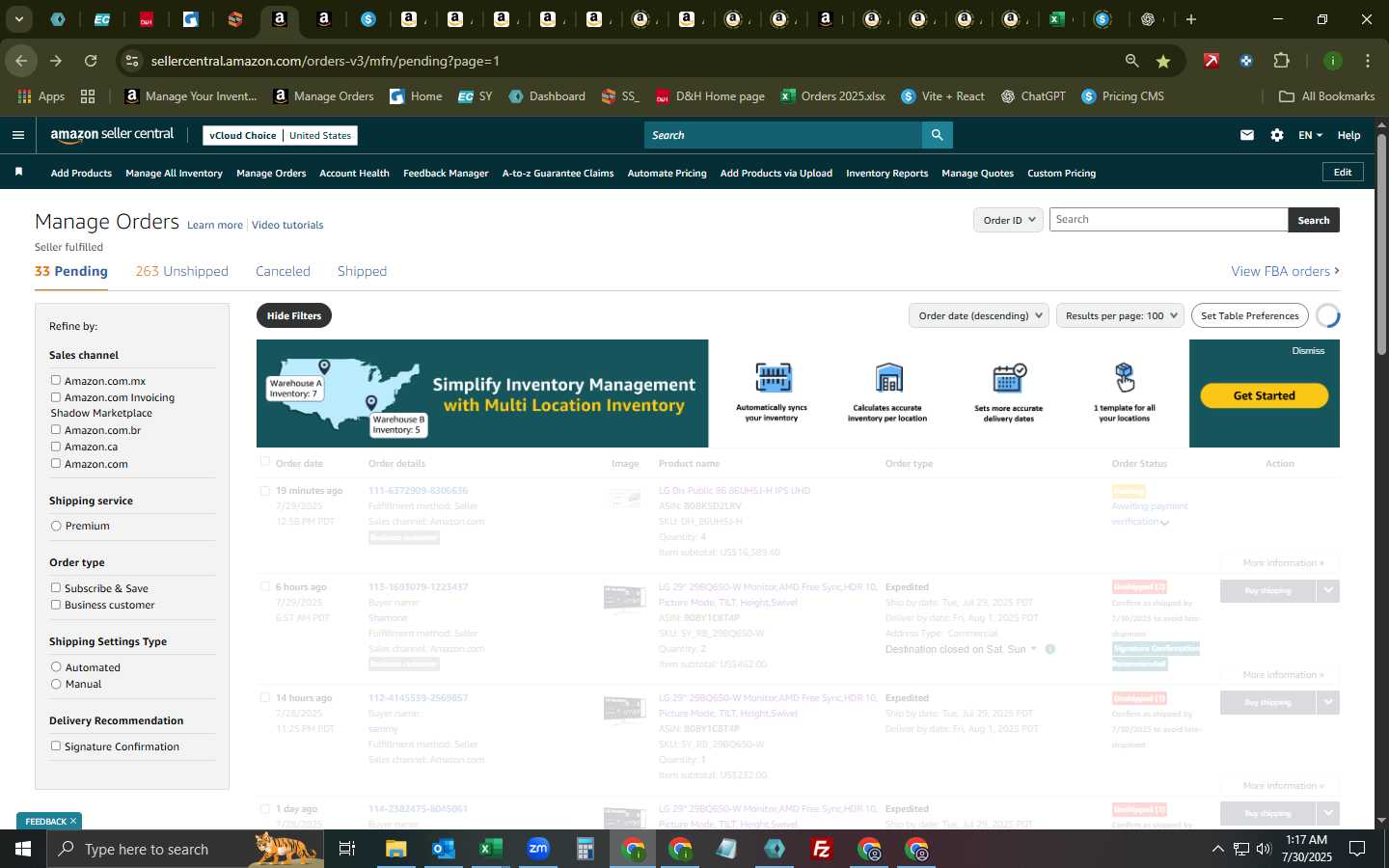Open the browser extensions puzzle icon
1389x868 pixels.
pos(1281,61)
